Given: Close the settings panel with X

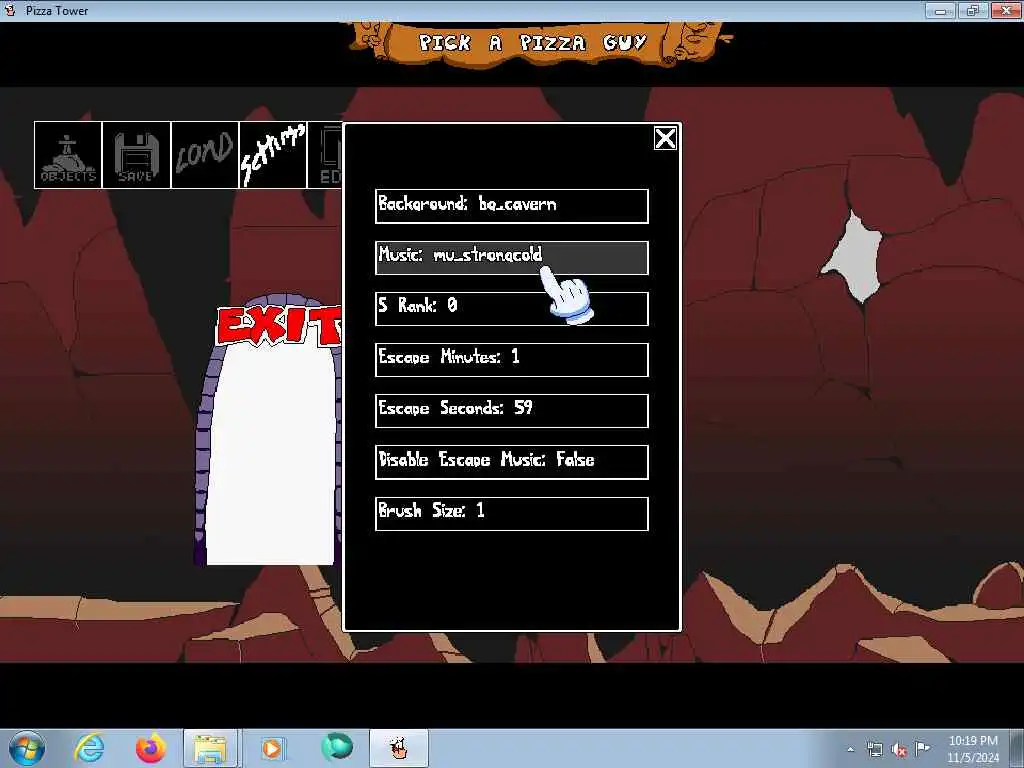Looking at the screenshot, I should point(665,138).
